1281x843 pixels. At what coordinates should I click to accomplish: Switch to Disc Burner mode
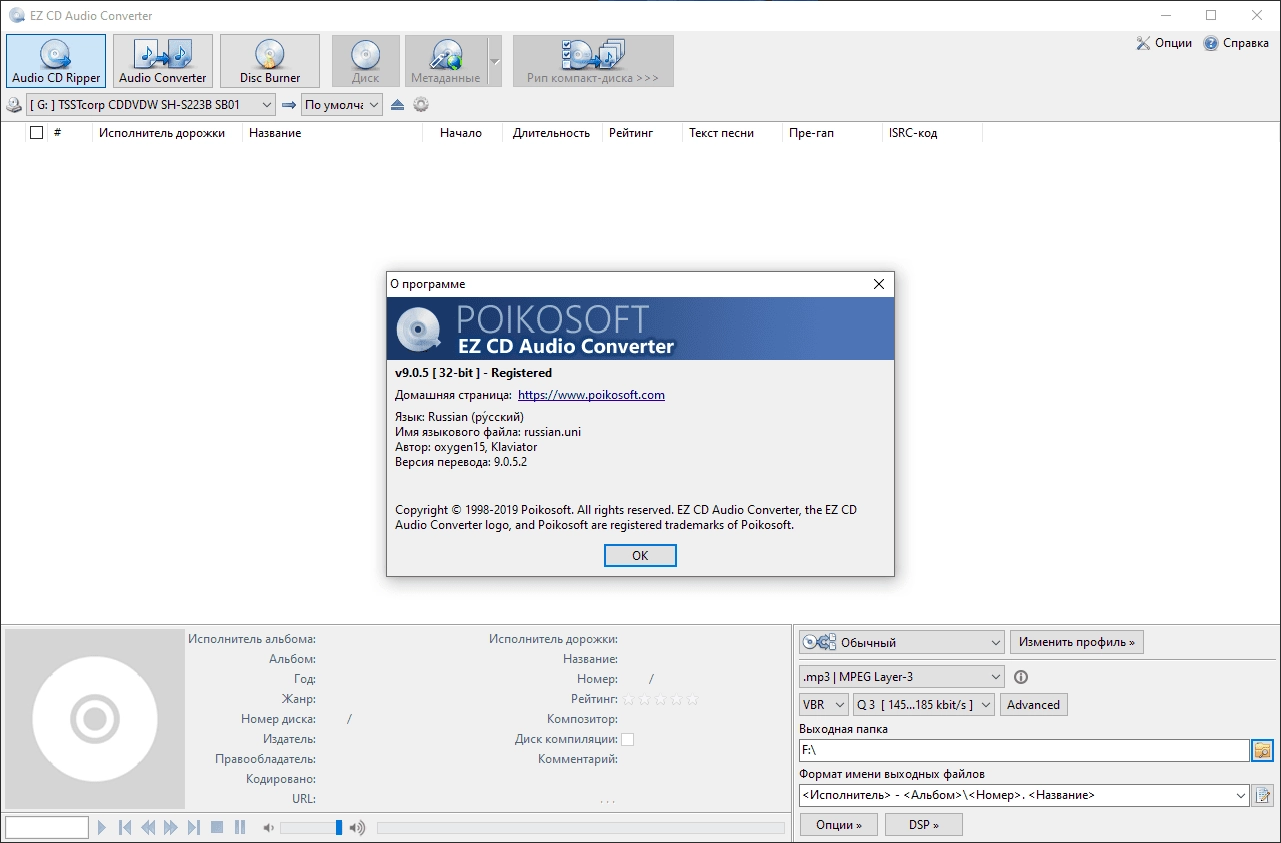click(270, 61)
